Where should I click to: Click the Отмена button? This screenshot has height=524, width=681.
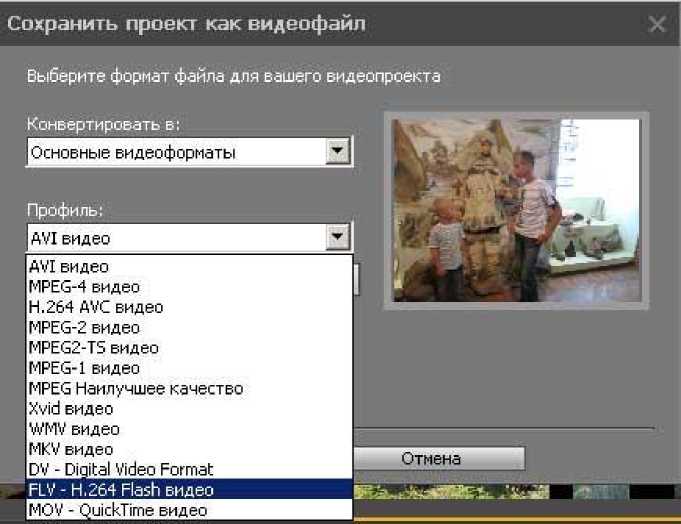pyautogui.click(x=439, y=458)
